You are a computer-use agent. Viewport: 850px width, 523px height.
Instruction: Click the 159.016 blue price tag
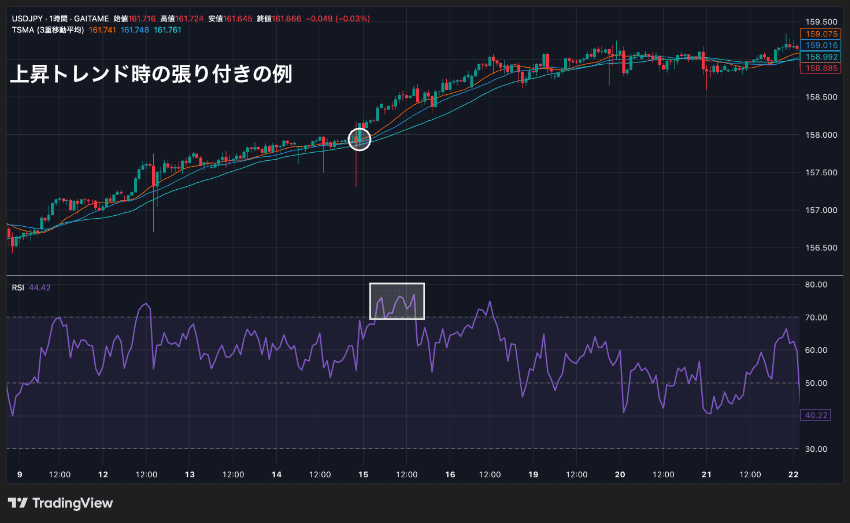tap(821, 45)
